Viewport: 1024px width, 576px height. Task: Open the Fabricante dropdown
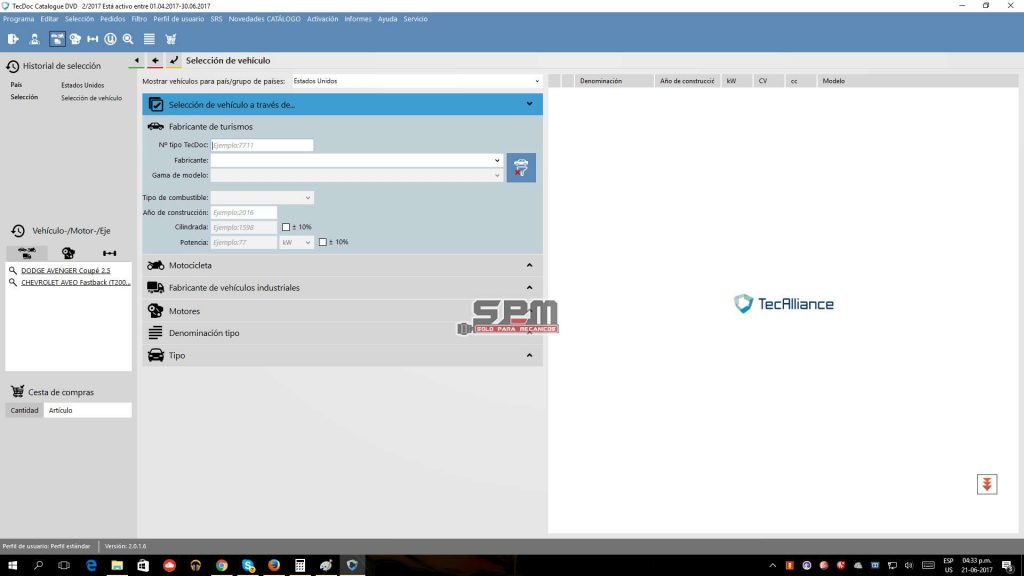[357, 160]
